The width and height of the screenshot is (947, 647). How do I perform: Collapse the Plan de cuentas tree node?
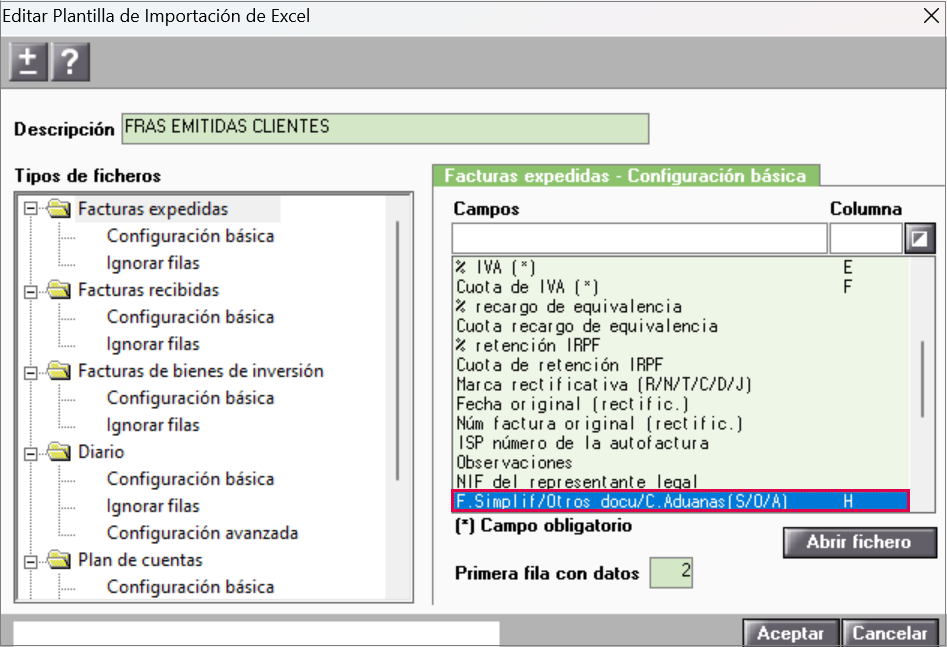coord(30,561)
